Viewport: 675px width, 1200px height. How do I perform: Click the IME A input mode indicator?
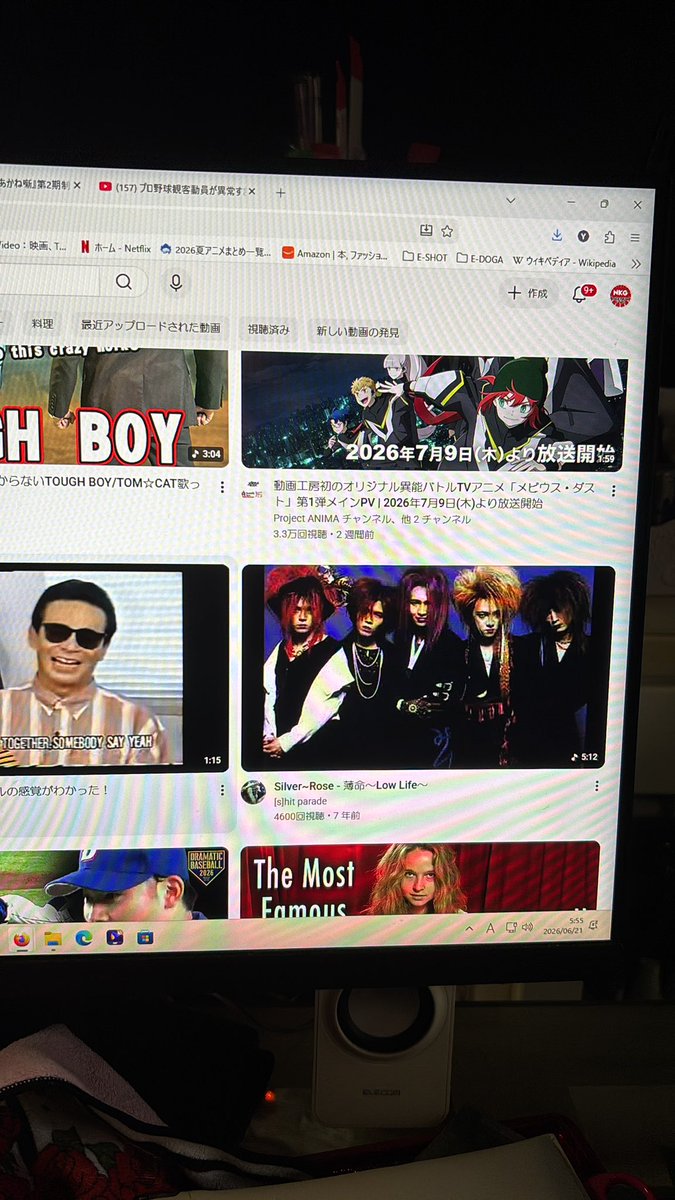pyautogui.click(x=491, y=928)
